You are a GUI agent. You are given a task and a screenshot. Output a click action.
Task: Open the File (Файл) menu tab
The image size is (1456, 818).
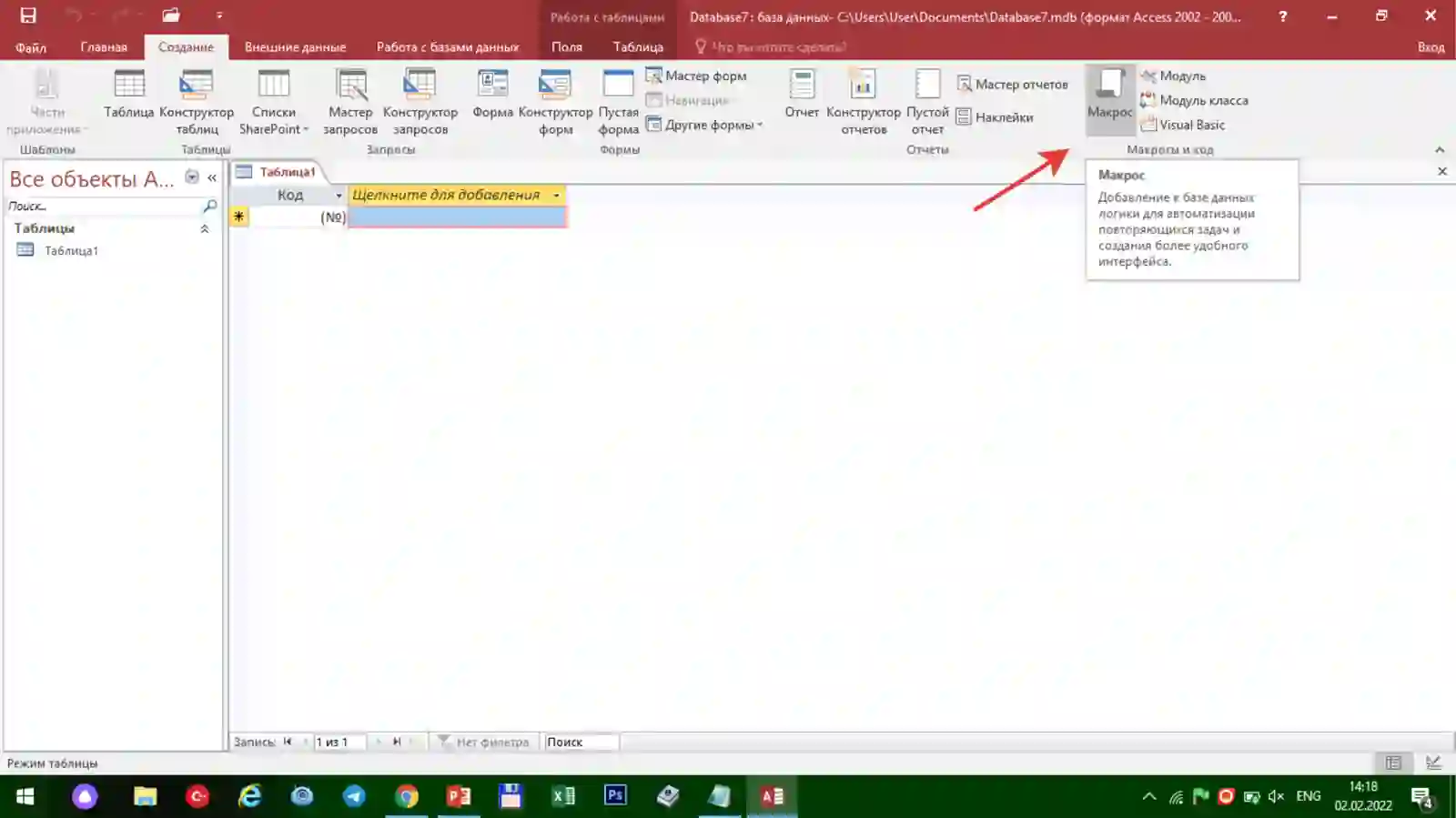pos(31,47)
